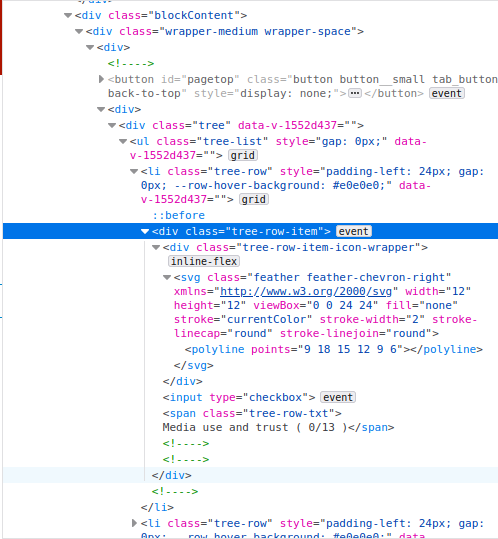
Task: Expand the pagetop button node
Action: point(101,79)
